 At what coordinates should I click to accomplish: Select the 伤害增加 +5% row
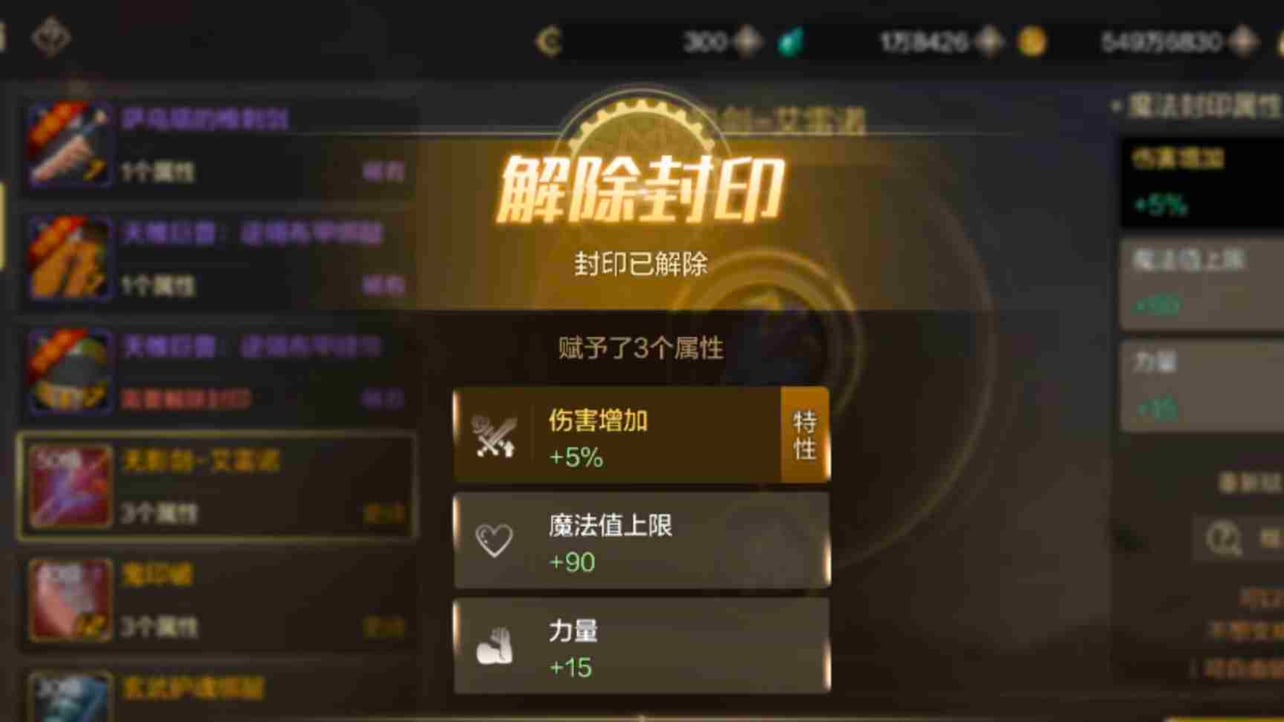click(x=641, y=436)
